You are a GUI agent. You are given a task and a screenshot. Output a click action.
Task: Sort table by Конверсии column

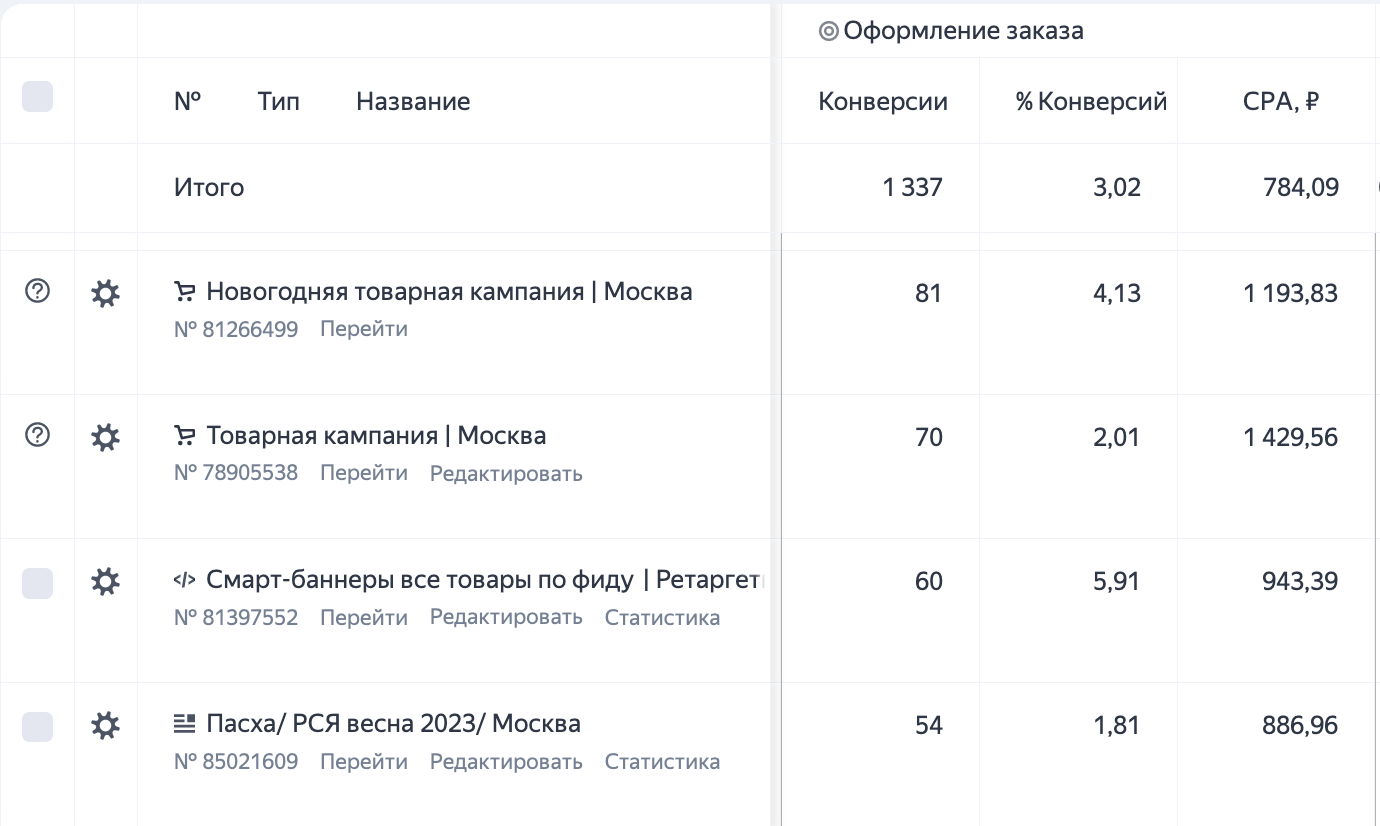(883, 101)
